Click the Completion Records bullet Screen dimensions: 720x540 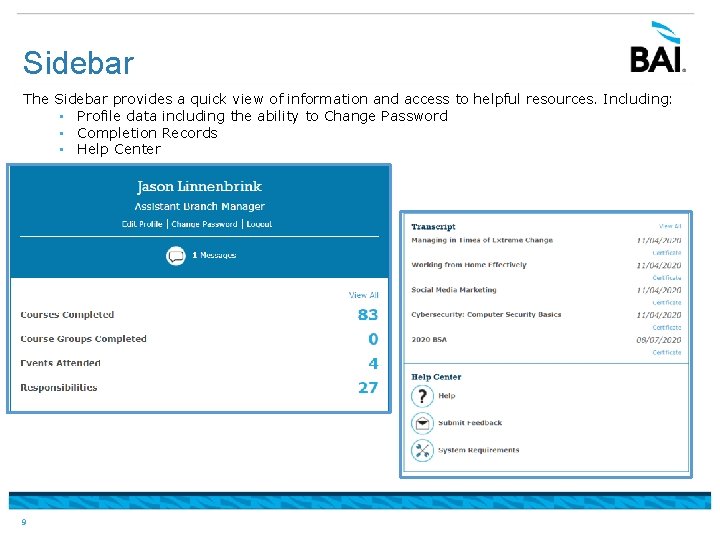pos(147,133)
